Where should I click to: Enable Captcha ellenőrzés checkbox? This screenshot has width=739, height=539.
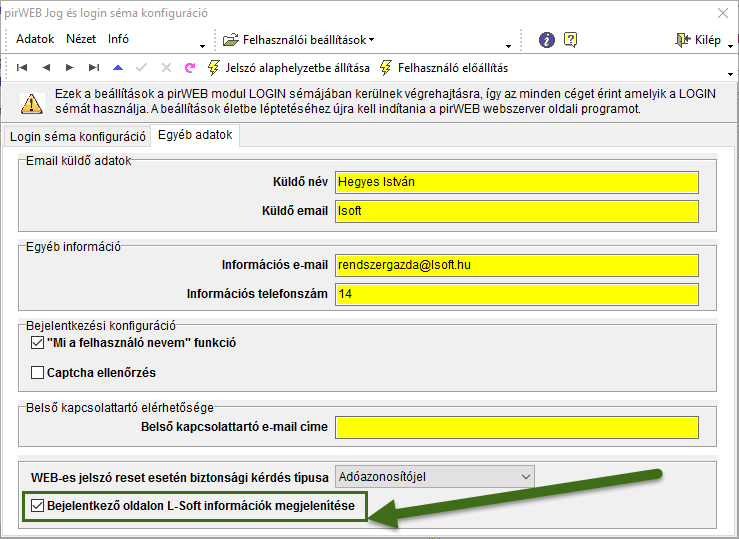pyautogui.click(x=38, y=373)
